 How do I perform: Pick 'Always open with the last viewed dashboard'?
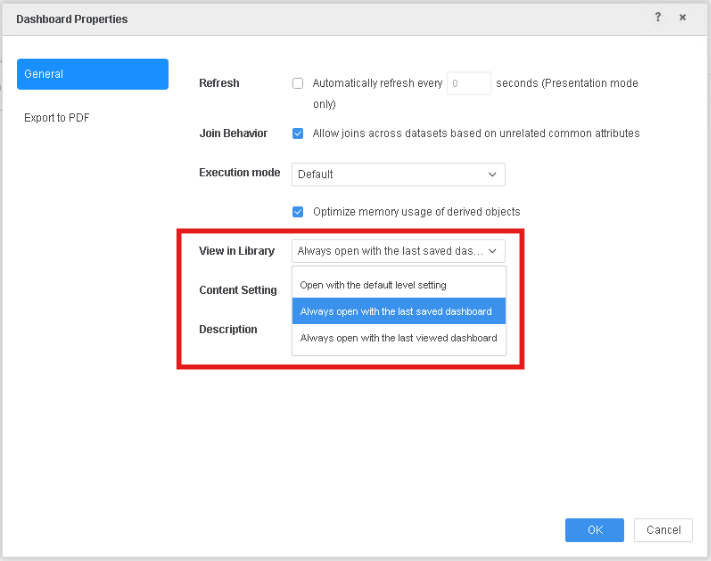(x=398, y=338)
